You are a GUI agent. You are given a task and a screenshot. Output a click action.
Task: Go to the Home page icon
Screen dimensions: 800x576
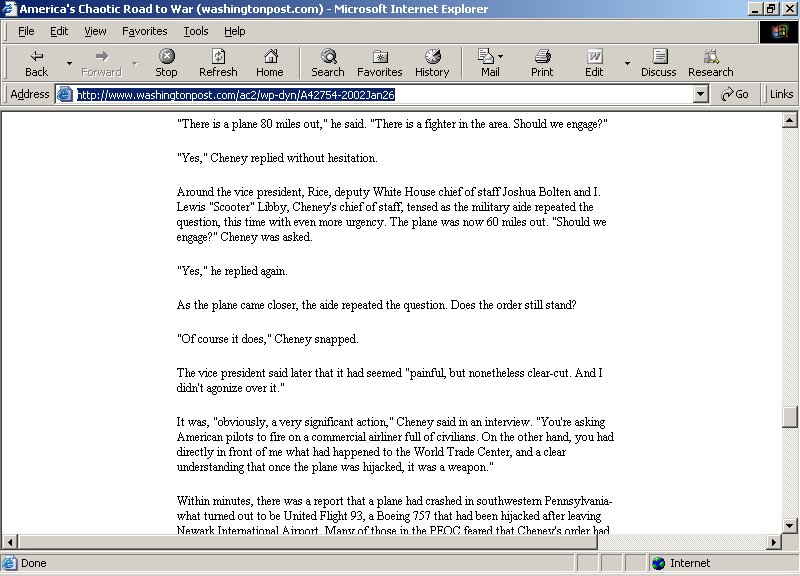click(269, 62)
